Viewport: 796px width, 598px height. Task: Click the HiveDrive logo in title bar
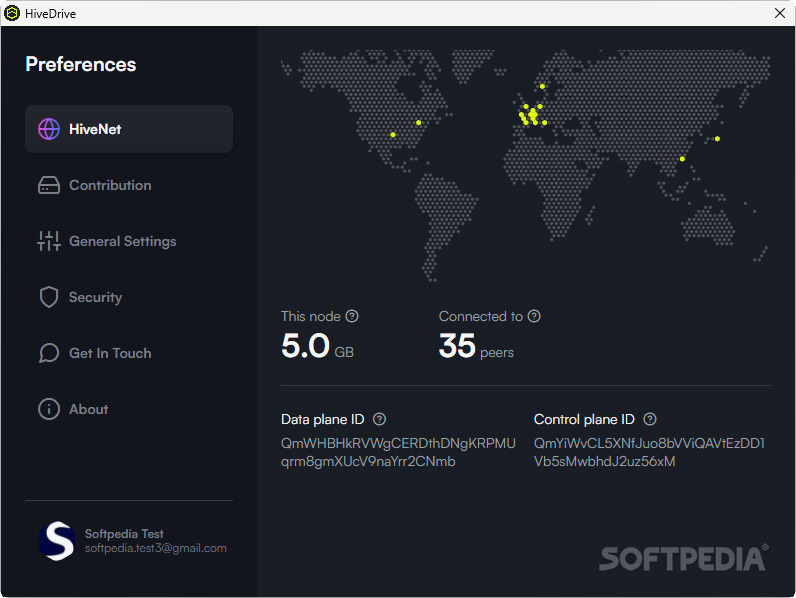coord(12,13)
